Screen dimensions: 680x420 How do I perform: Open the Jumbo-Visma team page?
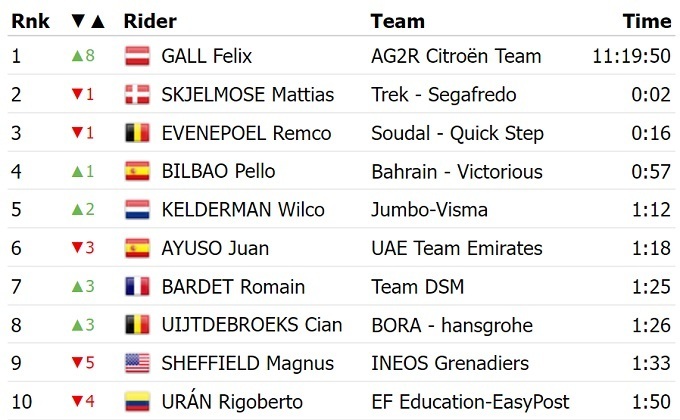(x=429, y=210)
